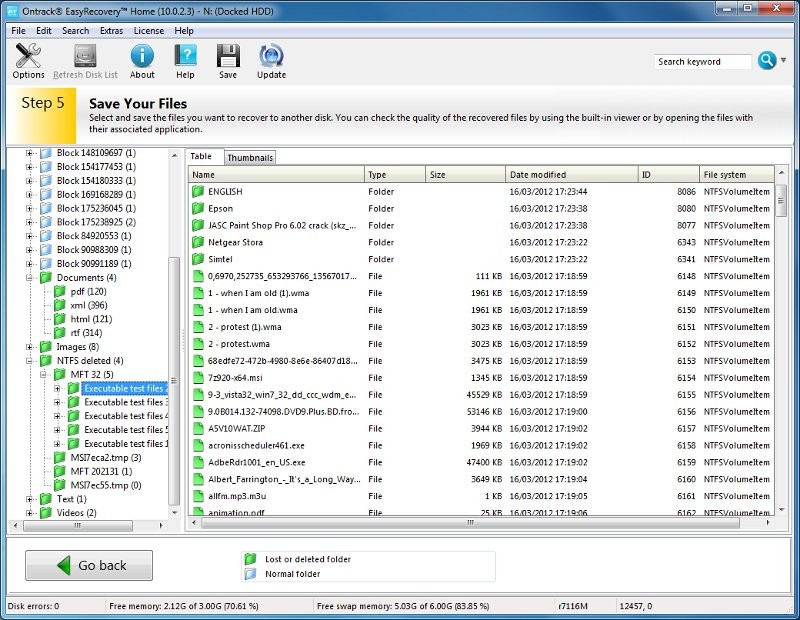Screen dimensions: 800x620
Task: Open the Help menu in menu bar
Action: click(x=184, y=31)
